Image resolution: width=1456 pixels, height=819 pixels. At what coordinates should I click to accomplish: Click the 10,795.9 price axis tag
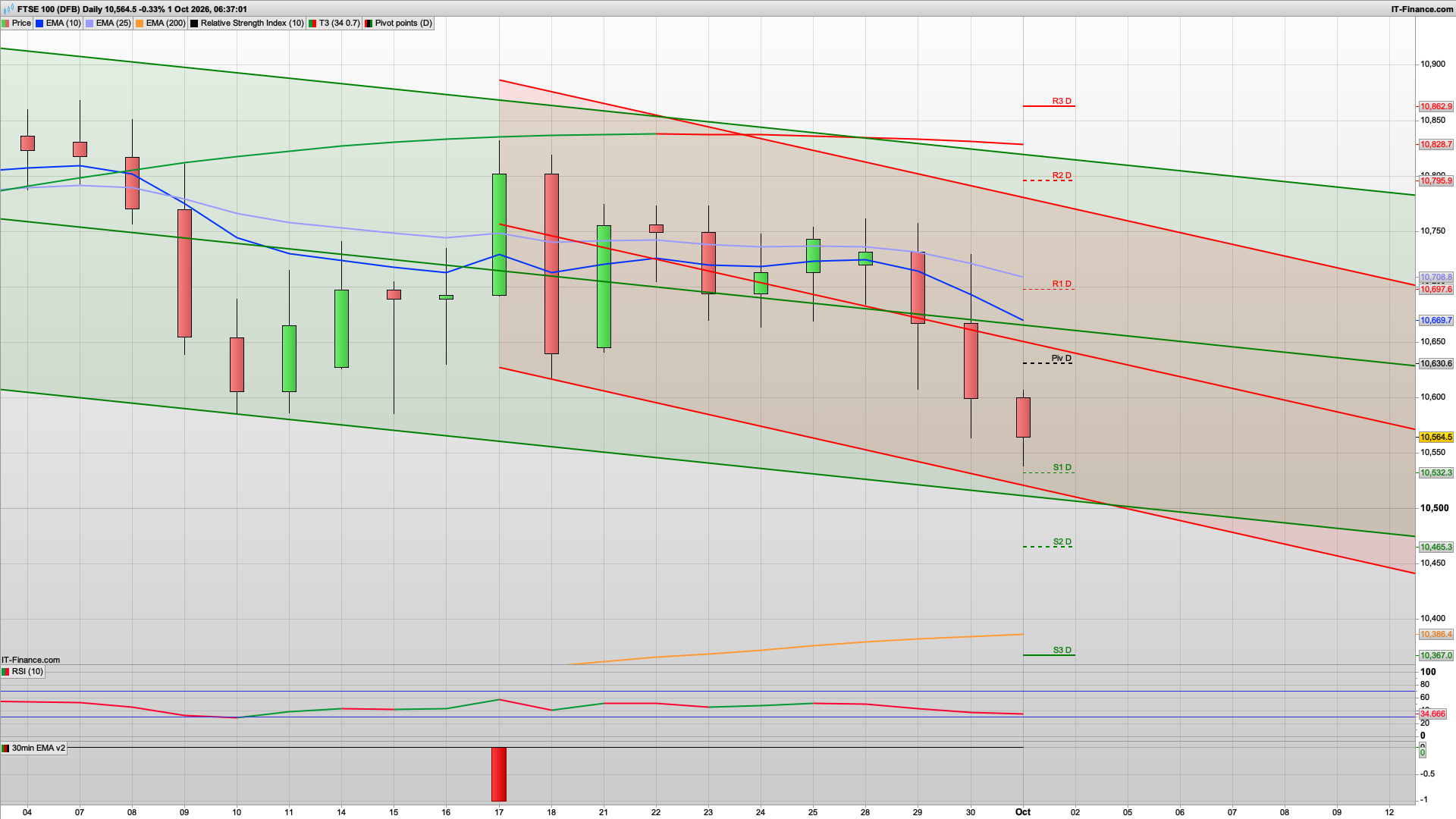coord(1436,180)
